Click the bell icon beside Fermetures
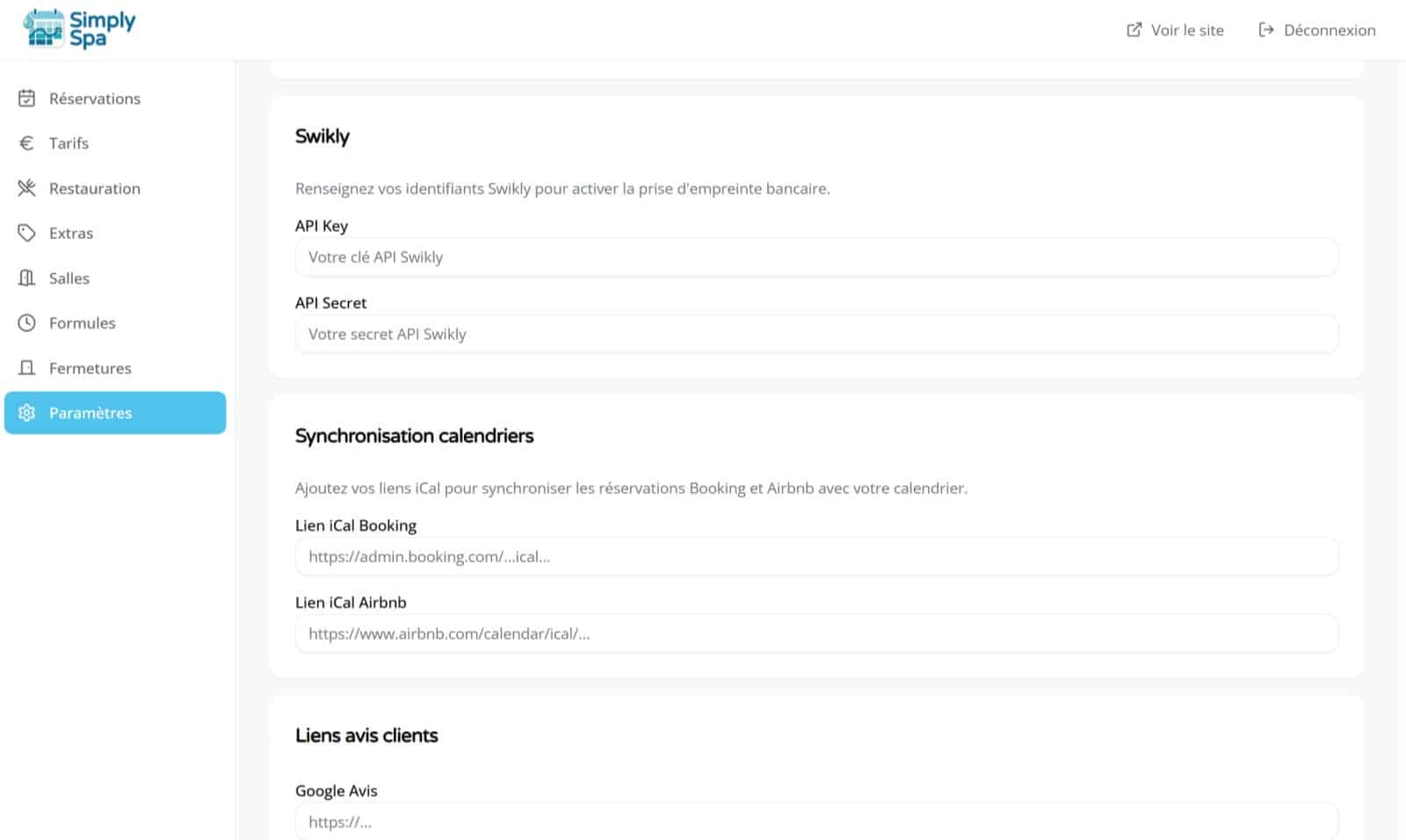 [26, 367]
